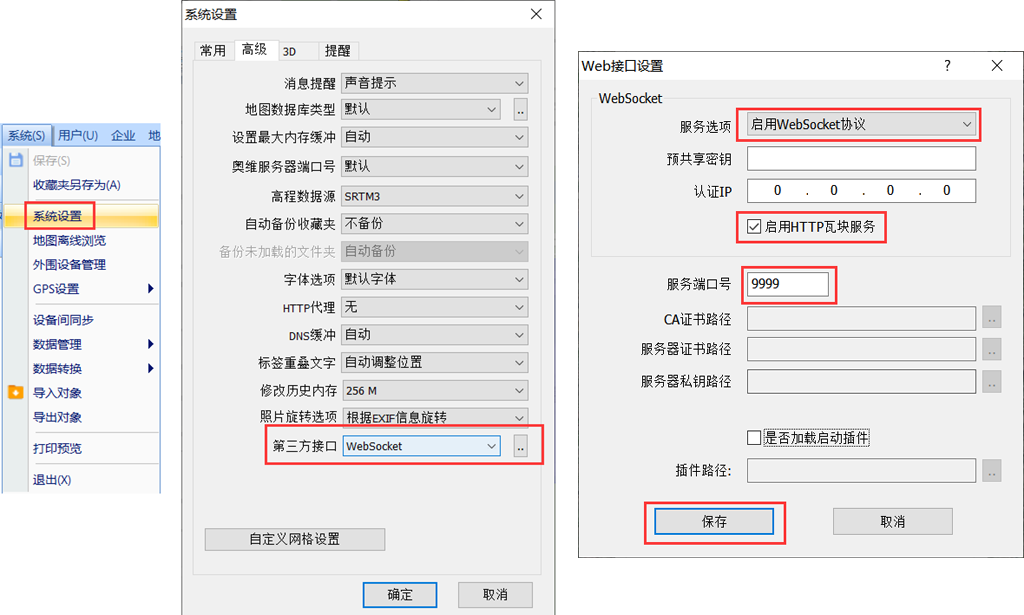Click the 自定义网格设置 button
The width and height of the screenshot is (1024, 615).
tap(295, 539)
